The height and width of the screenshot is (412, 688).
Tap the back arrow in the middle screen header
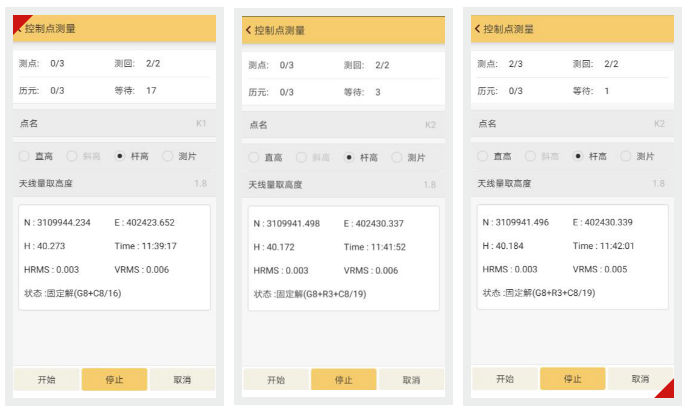[x=249, y=30]
